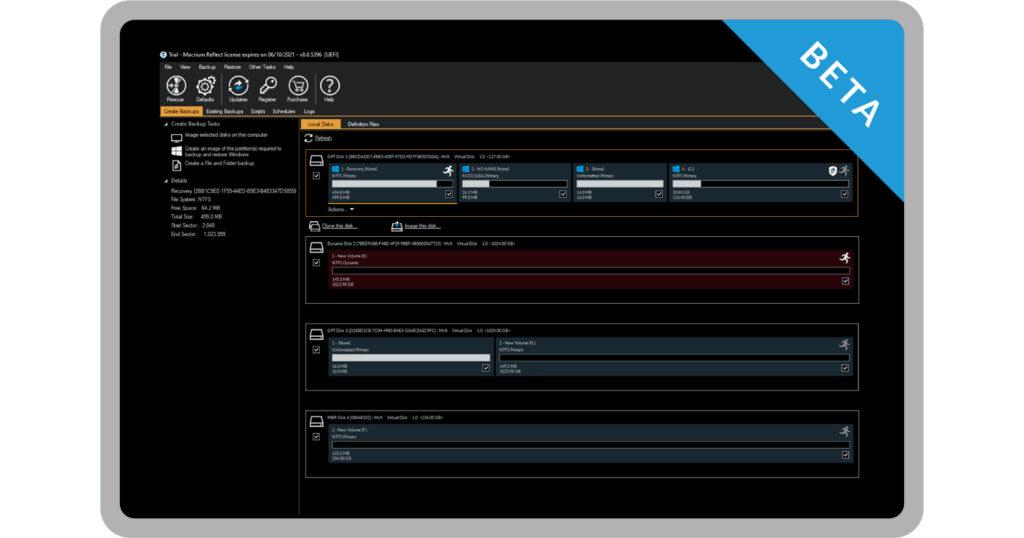Screen dimensions: 1024x538
Task: Collapse the Details section
Action: (x=166, y=181)
